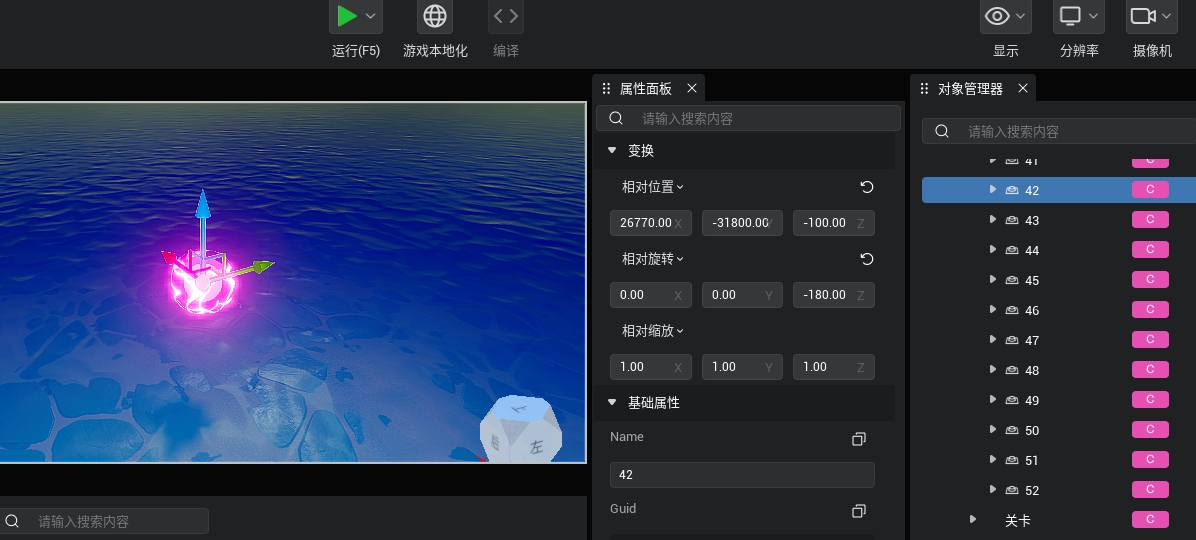Click the relative position X input field
1196x540 pixels.
tap(642, 223)
